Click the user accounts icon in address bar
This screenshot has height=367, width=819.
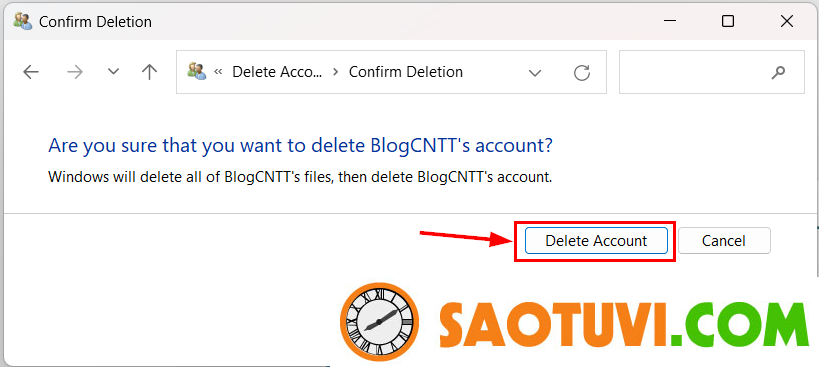197,72
